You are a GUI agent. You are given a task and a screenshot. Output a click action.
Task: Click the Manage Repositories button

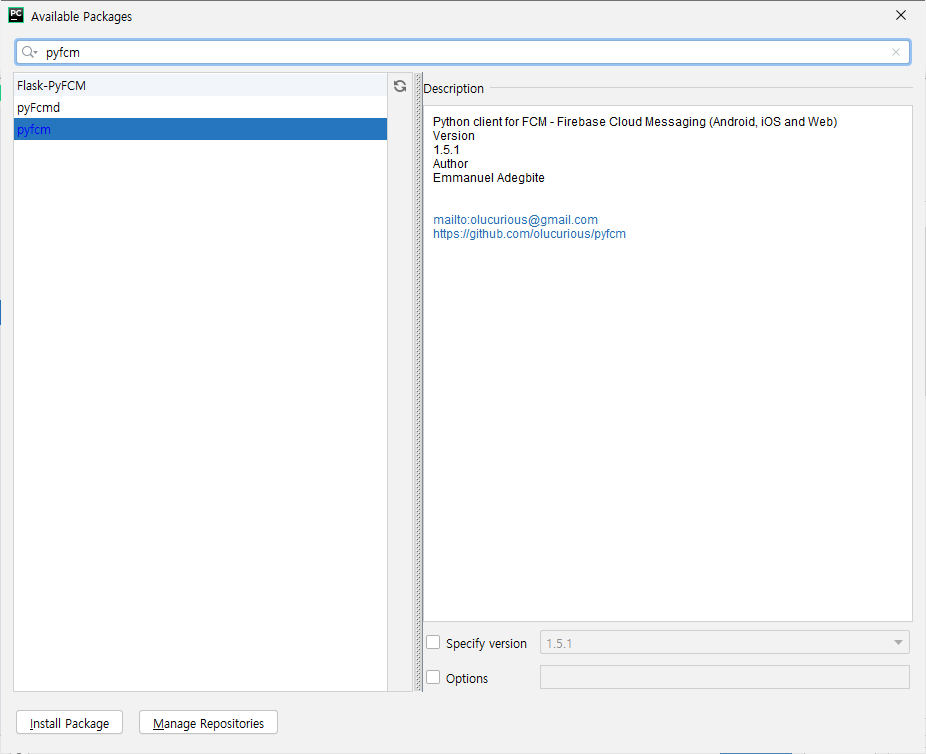click(x=208, y=723)
